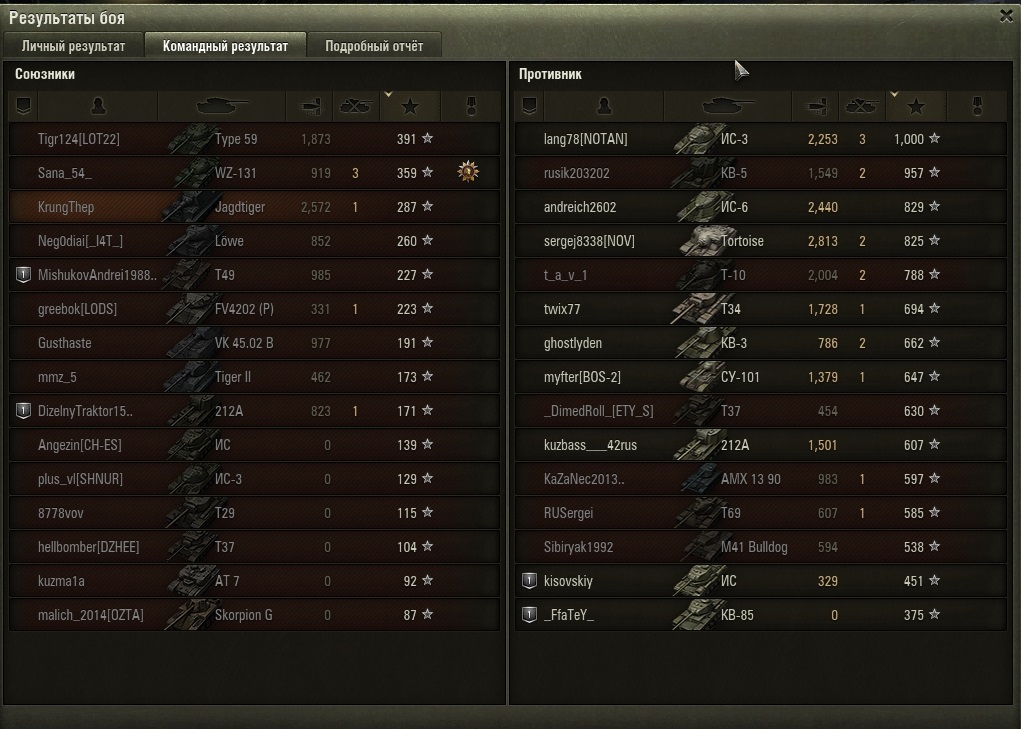Screen dimensions: 1021x729
Task: Select enemy player lang78[NOTAN]
Action: point(585,139)
